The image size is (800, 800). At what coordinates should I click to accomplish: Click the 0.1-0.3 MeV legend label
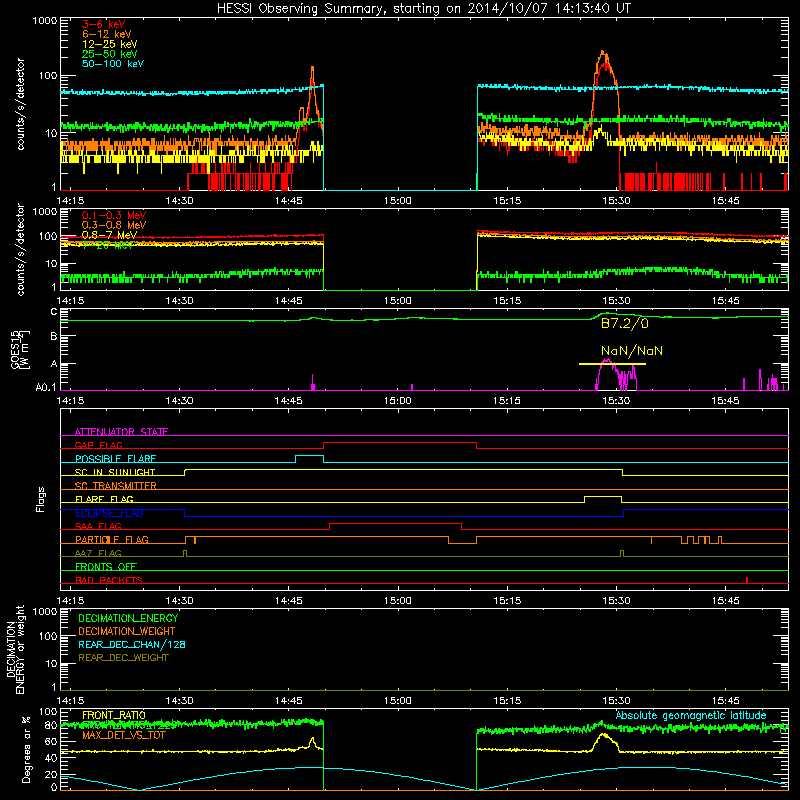click(x=114, y=215)
